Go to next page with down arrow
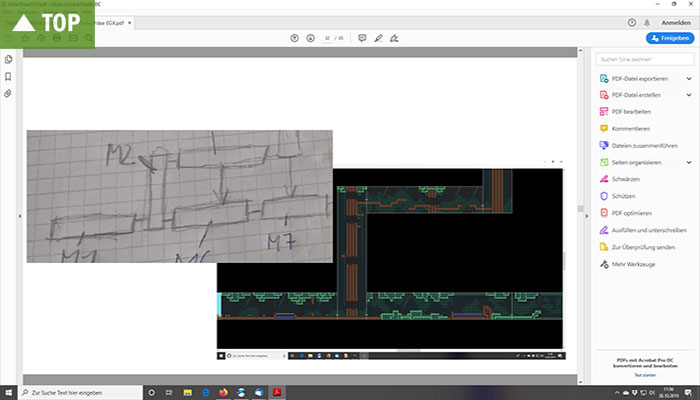 [310, 38]
